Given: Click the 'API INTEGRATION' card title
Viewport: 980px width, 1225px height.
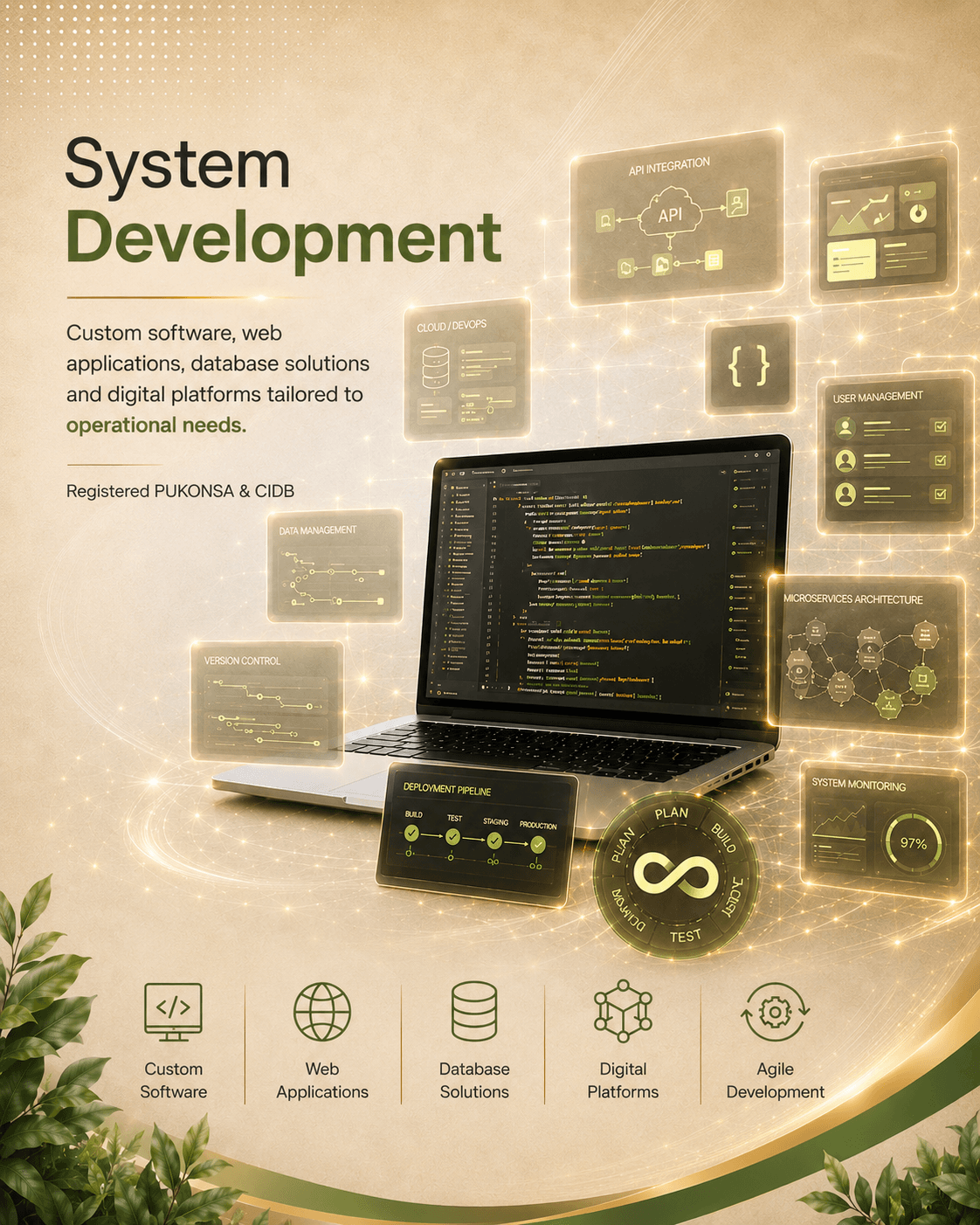Looking at the screenshot, I should (x=669, y=166).
